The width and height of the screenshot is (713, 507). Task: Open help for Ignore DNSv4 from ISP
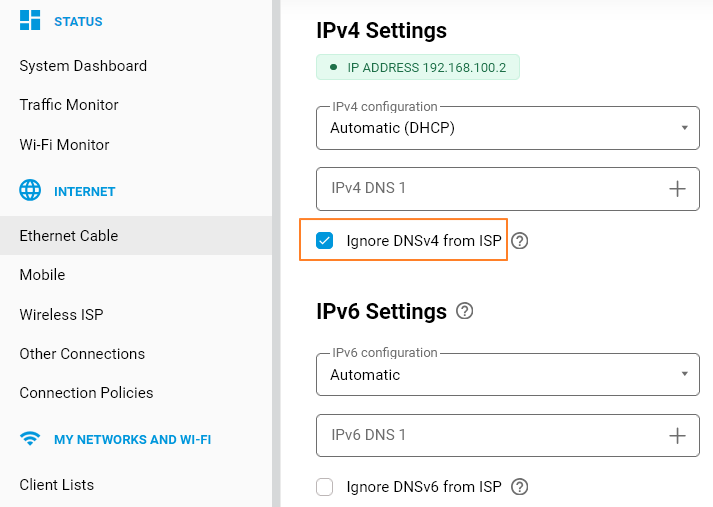click(519, 240)
